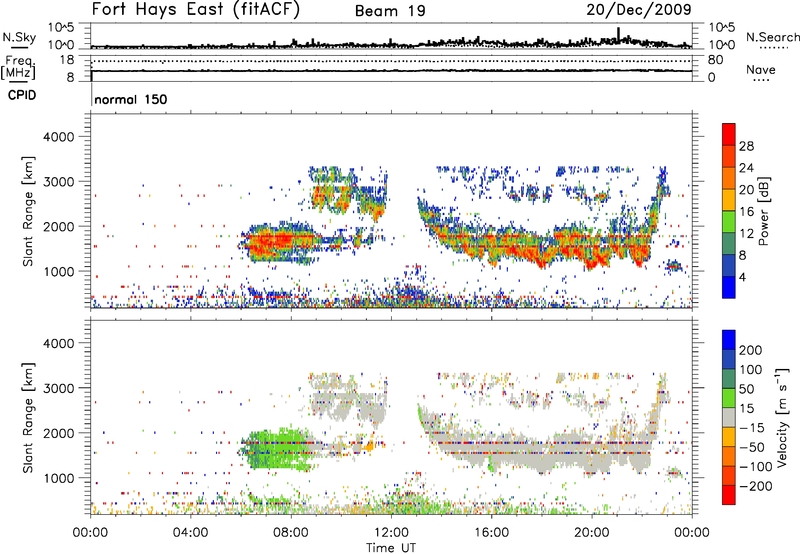Click the 'N.Sky' legend label
Screen dimensions: 800x554
tap(19, 37)
